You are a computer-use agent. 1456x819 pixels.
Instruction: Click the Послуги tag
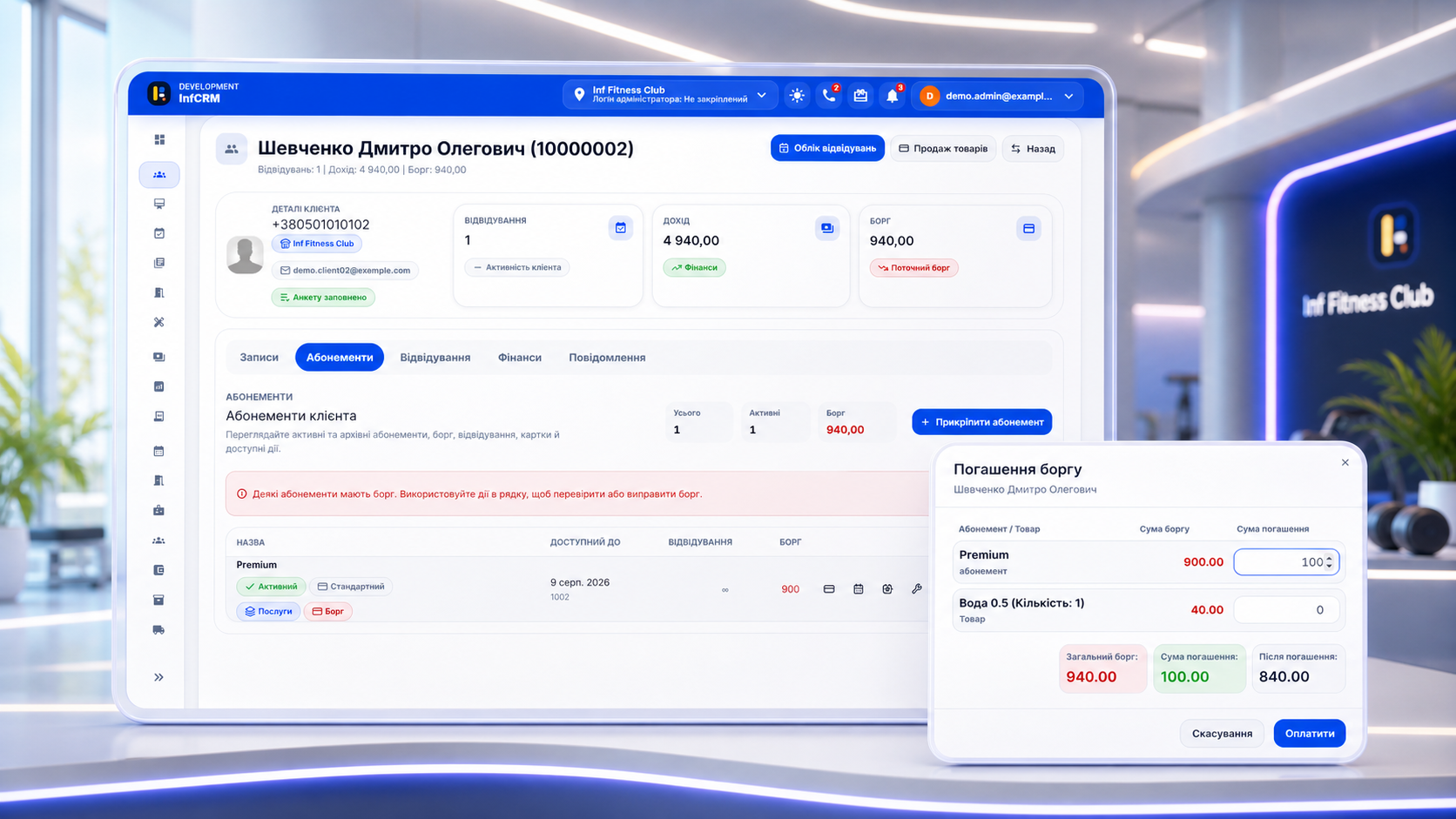(268, 611)
